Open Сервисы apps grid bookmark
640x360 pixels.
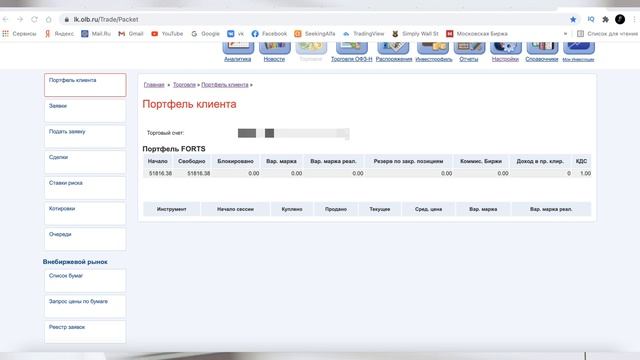tap(20, 34)
